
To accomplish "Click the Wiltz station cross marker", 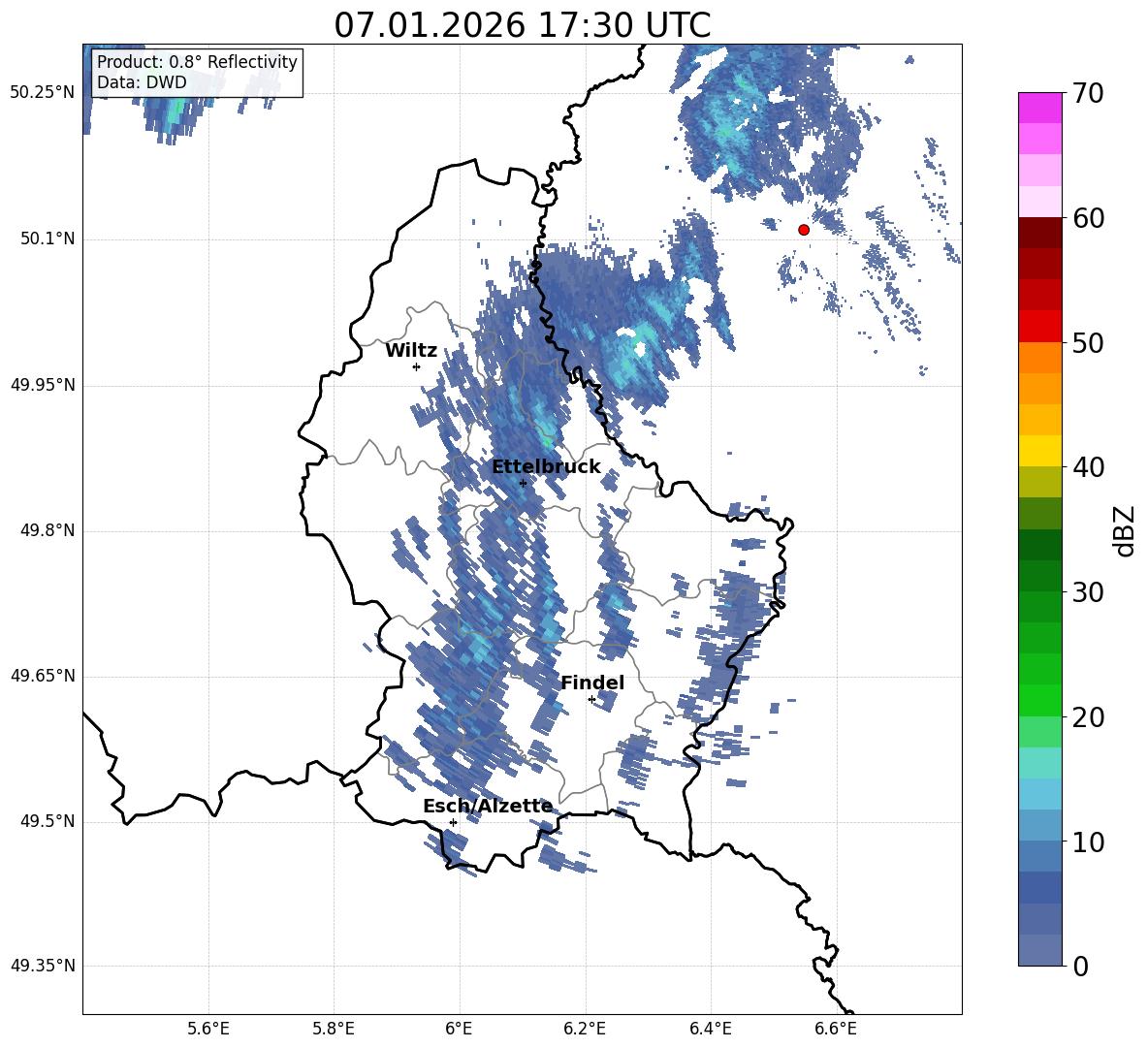I will pos(417,366).
